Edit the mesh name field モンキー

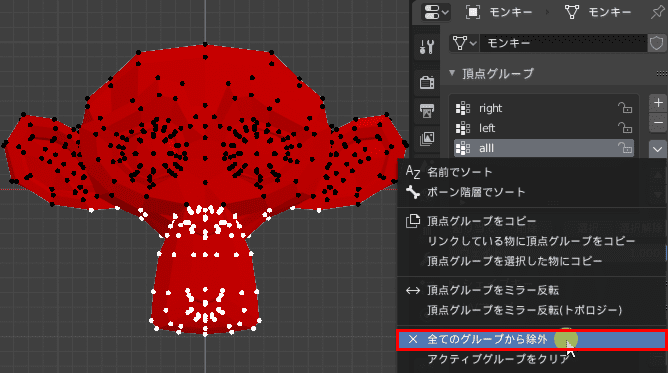pyautogui.click(x=563, y=43)
